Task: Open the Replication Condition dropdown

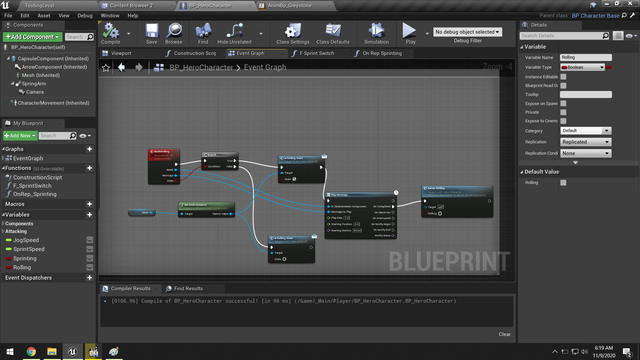Action: [586, 153]
